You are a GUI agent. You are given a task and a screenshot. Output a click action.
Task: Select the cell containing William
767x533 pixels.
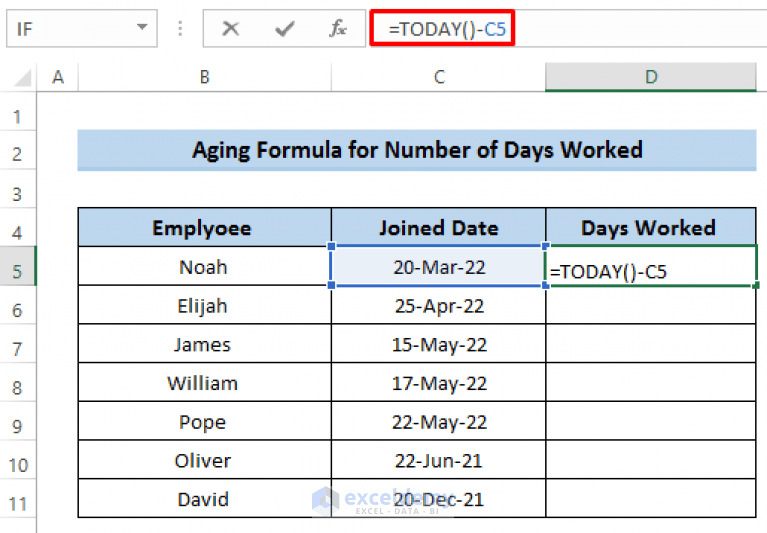pos(204,382)
